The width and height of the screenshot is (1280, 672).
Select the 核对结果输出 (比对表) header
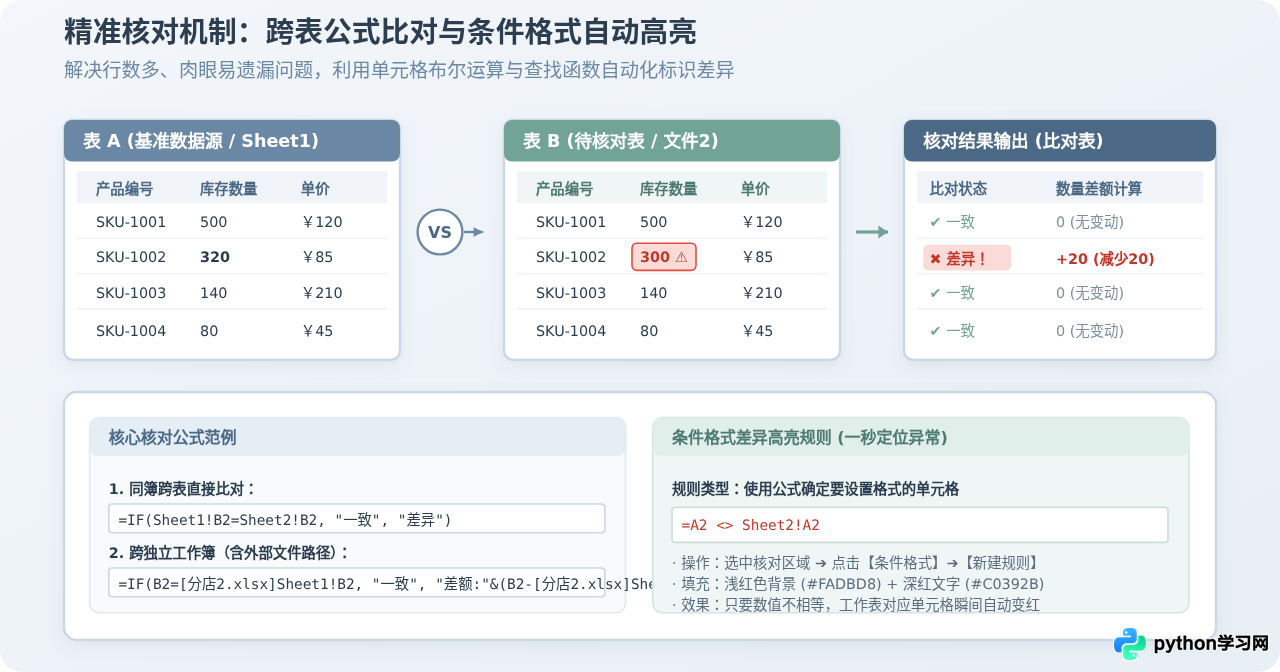[x=1060, y=141]
